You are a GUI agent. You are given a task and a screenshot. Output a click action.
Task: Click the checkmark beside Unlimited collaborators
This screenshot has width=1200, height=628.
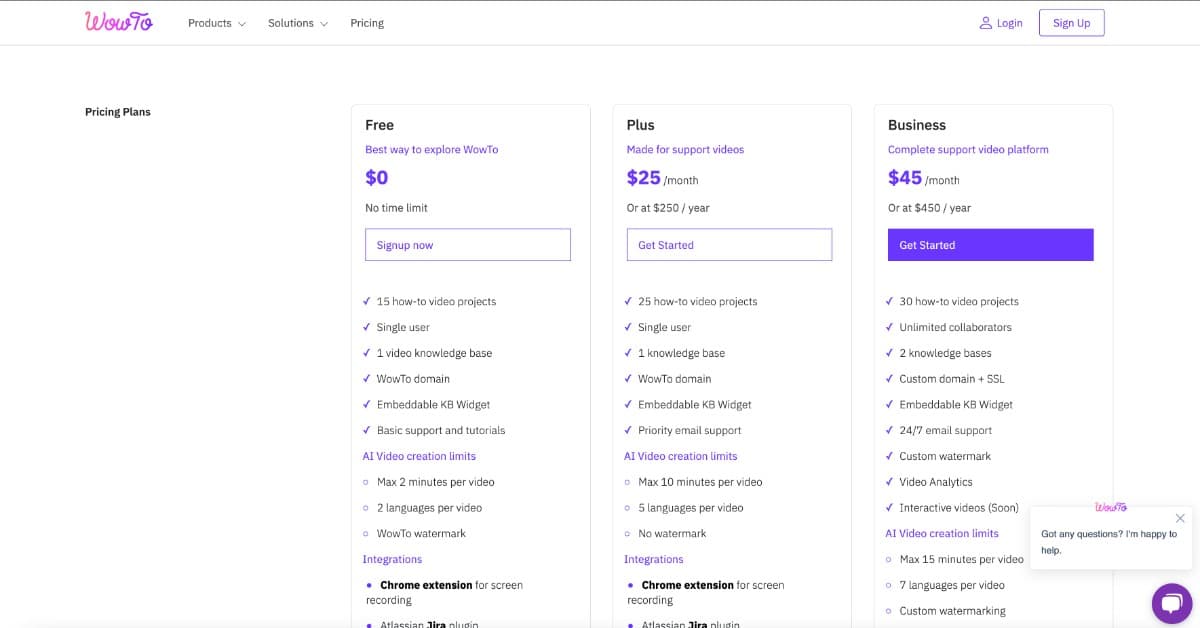tap(890, 327)
